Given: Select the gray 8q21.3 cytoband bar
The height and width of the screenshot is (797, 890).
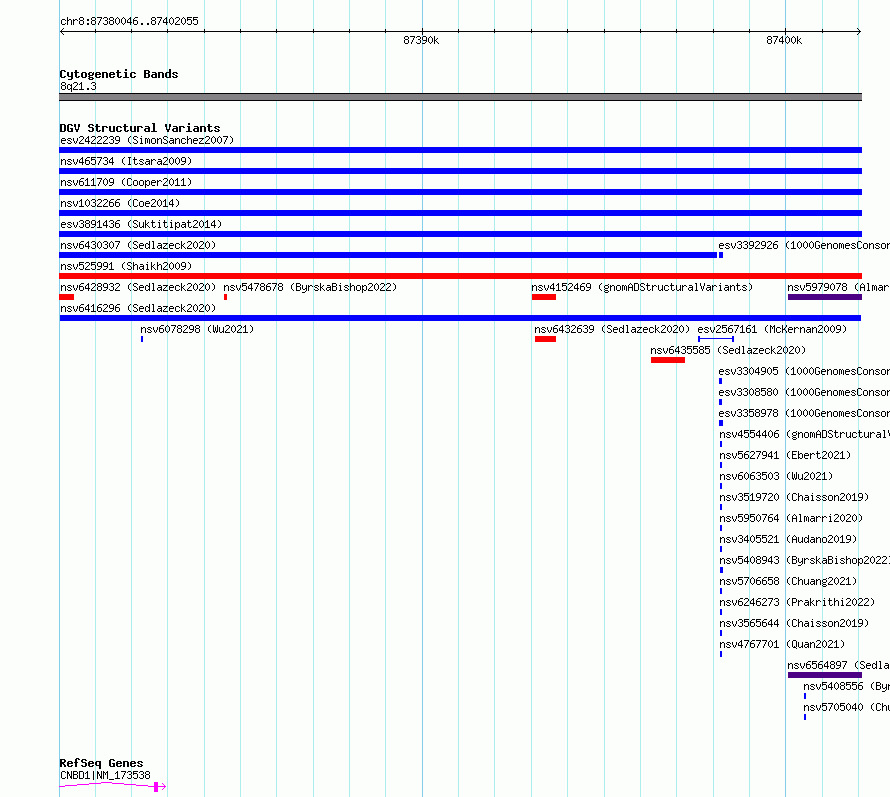Looking at the screenshot, I should 460,97.
